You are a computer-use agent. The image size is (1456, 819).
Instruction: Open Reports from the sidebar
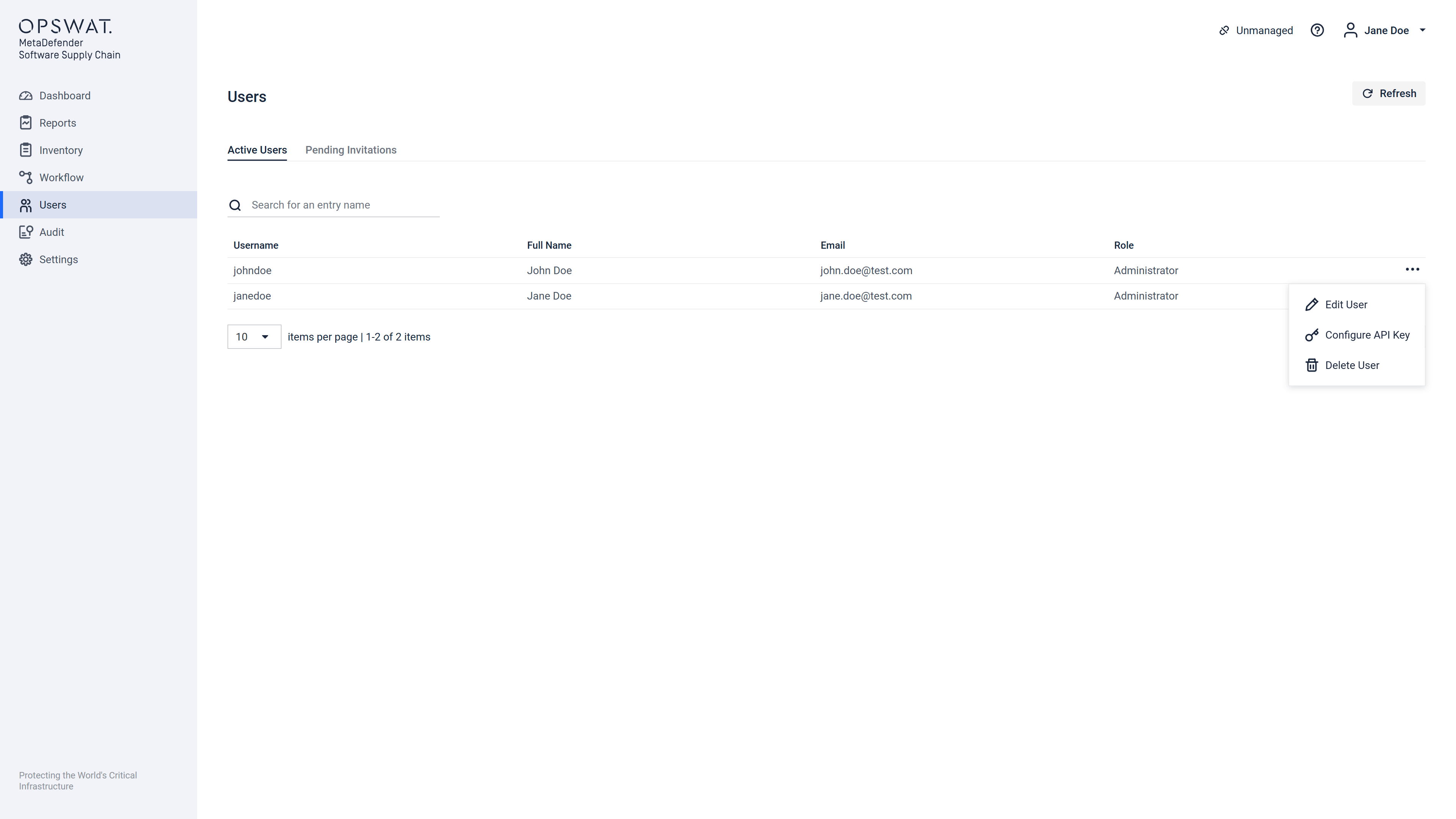point(57,122)
